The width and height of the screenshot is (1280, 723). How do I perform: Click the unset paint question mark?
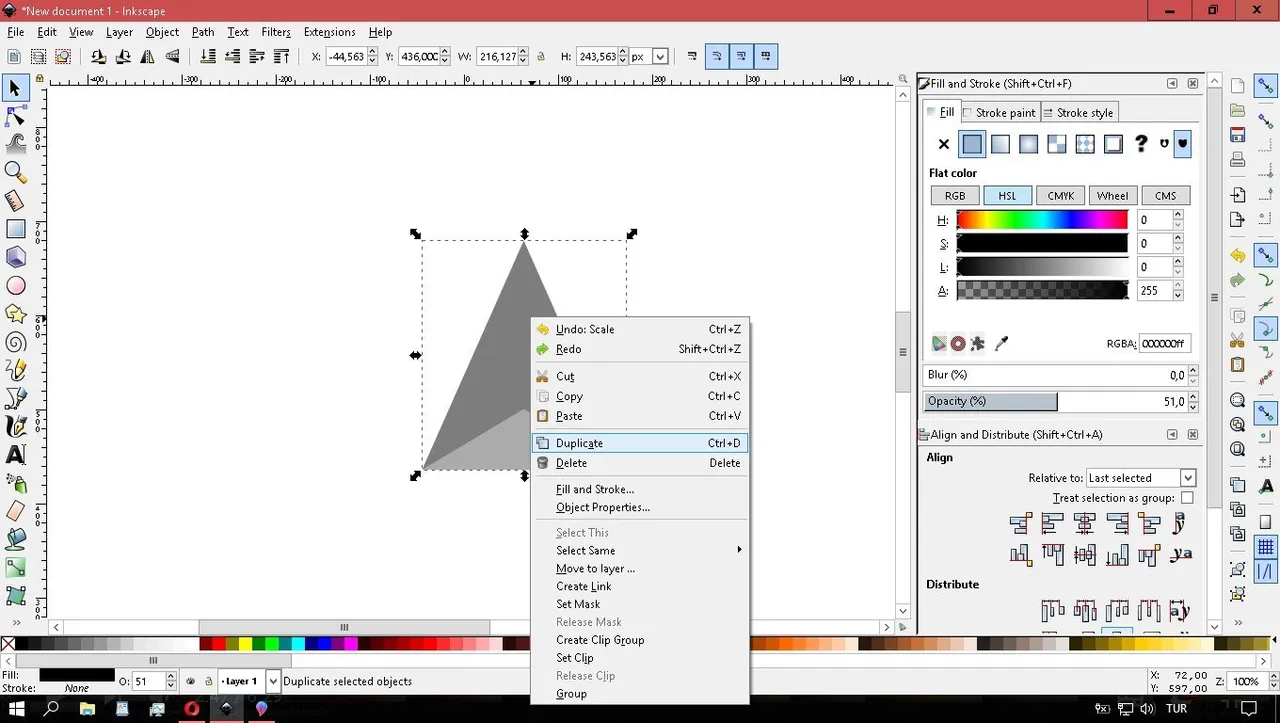point(1141,145)
